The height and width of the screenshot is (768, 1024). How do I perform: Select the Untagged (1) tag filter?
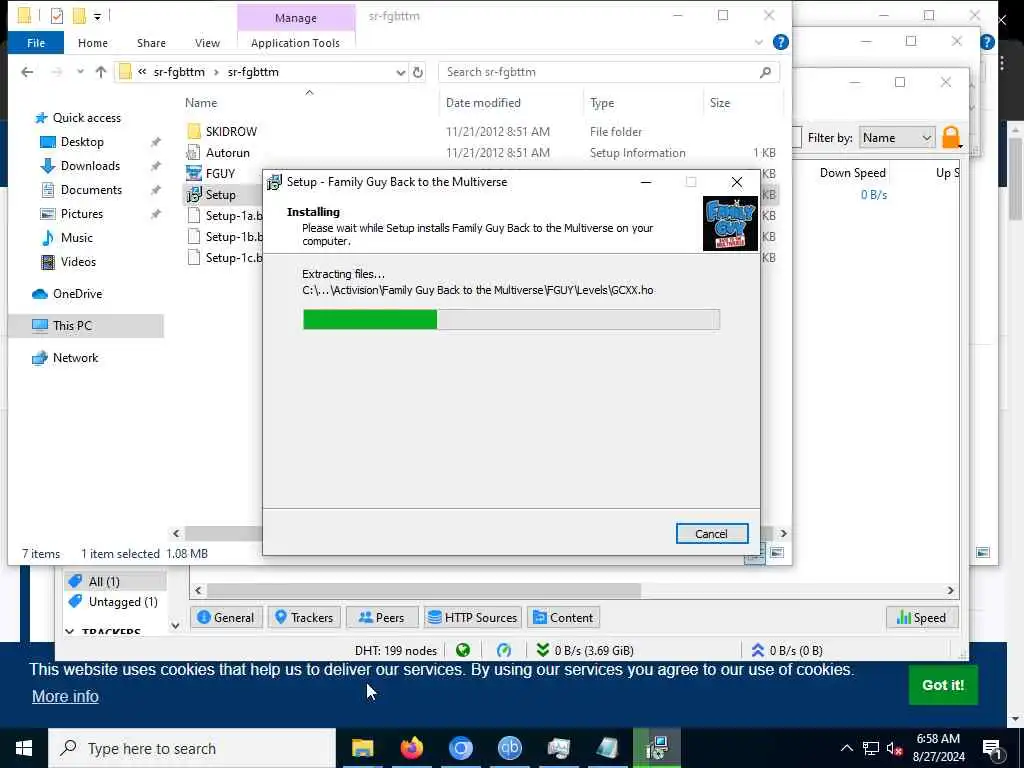pos(116,601)
